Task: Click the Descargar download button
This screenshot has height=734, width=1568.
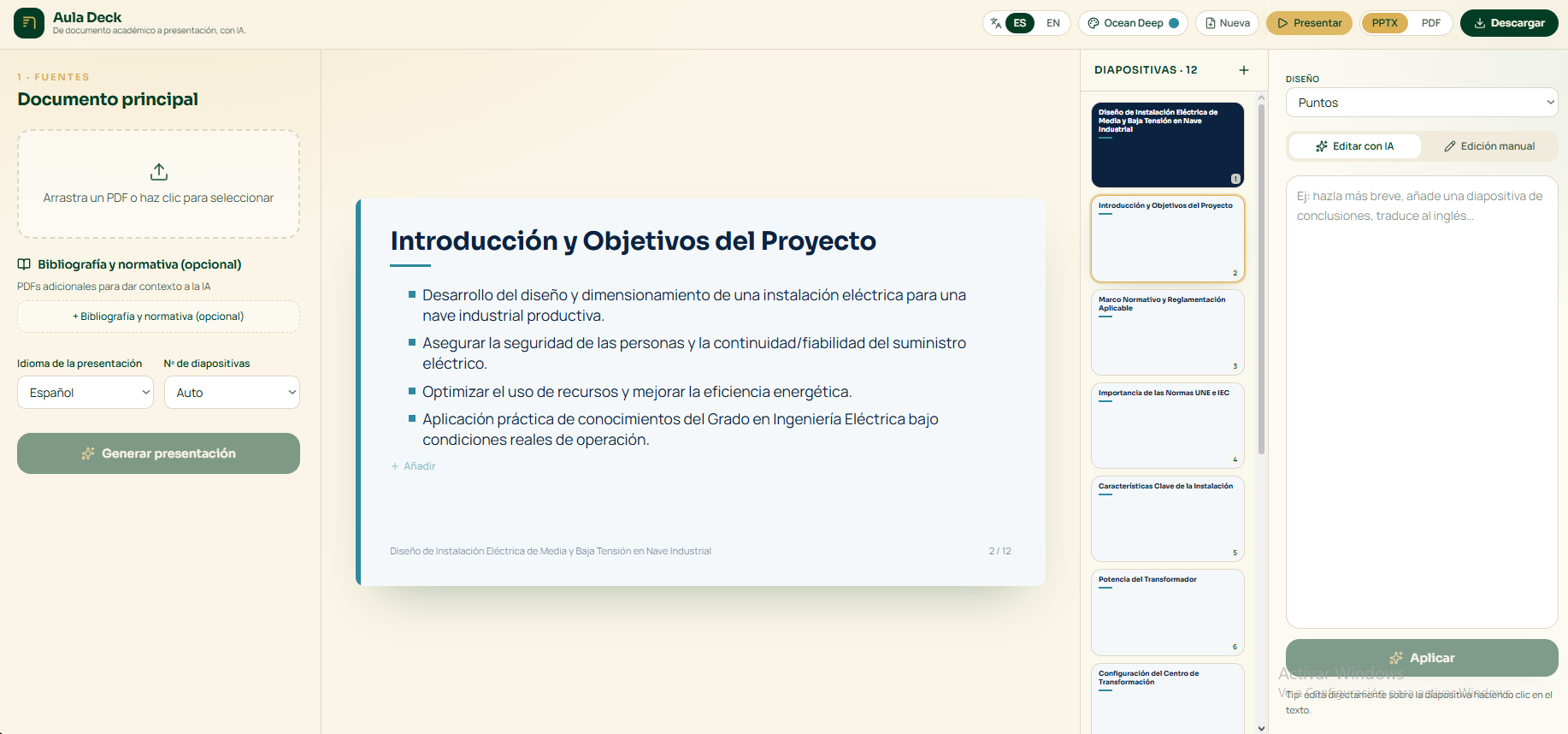Action: pyautogui.click(x=1509, y=23)
